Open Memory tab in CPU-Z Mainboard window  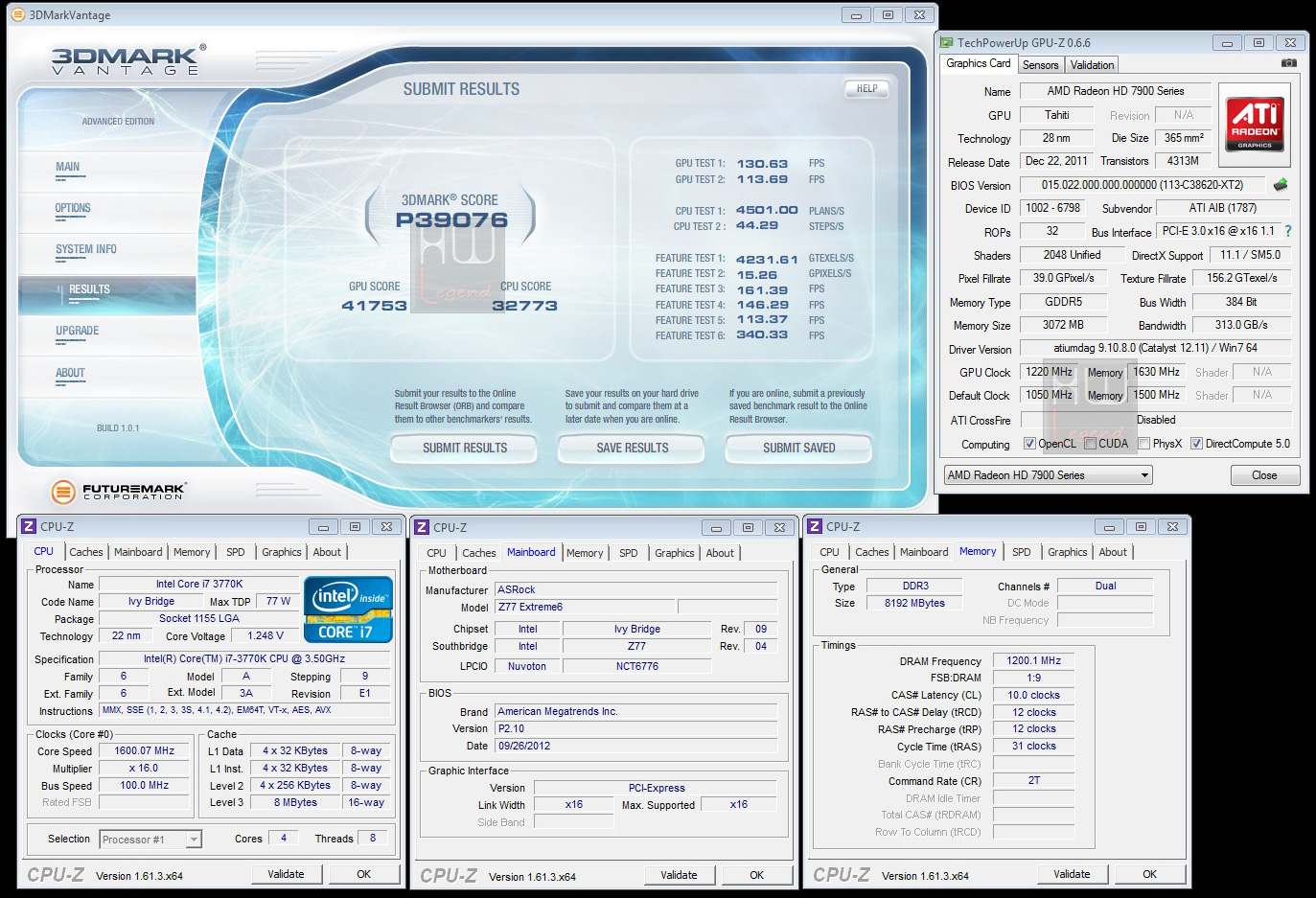point(585,553)
